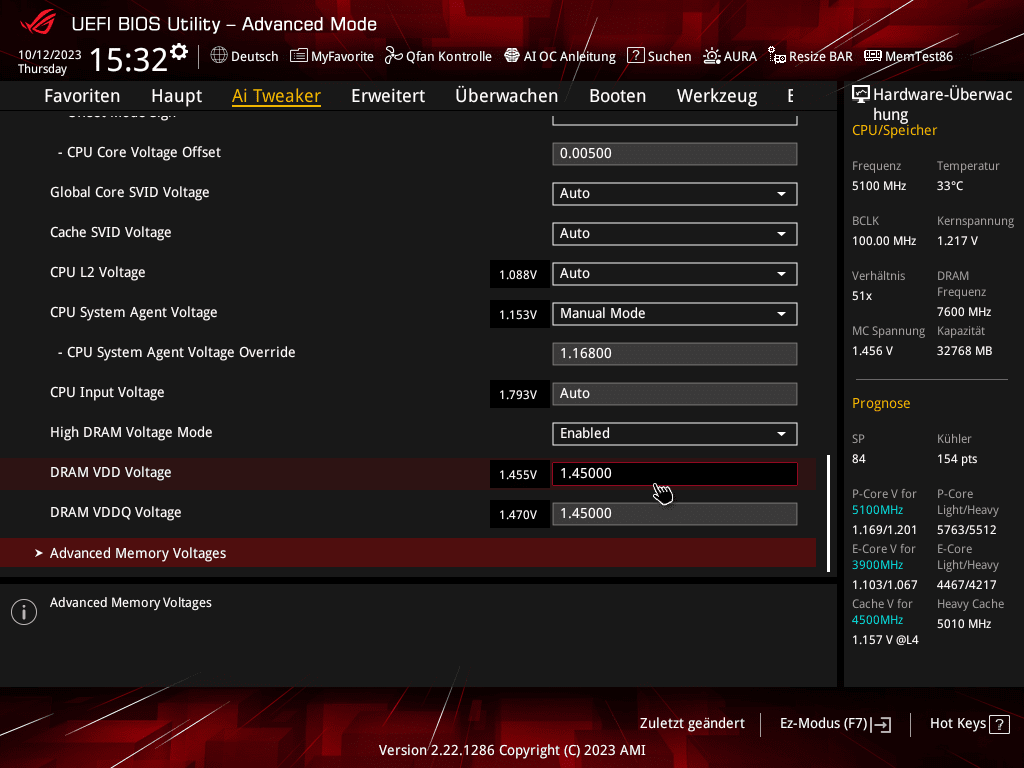Click DRAM VDDQ Voltage input field
1024x768 pixels.
click(x=675, y=513)
